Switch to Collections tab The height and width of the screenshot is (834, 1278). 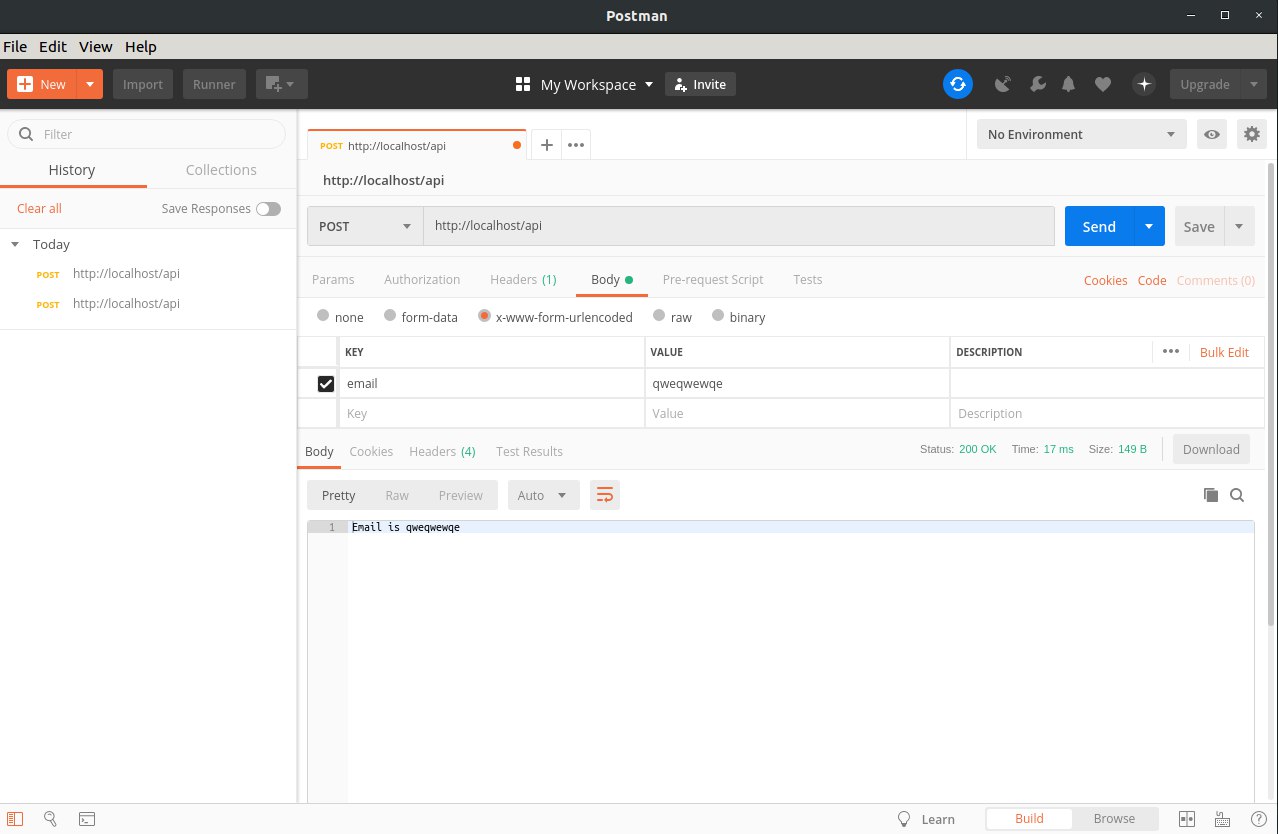(x=221, y=170)
